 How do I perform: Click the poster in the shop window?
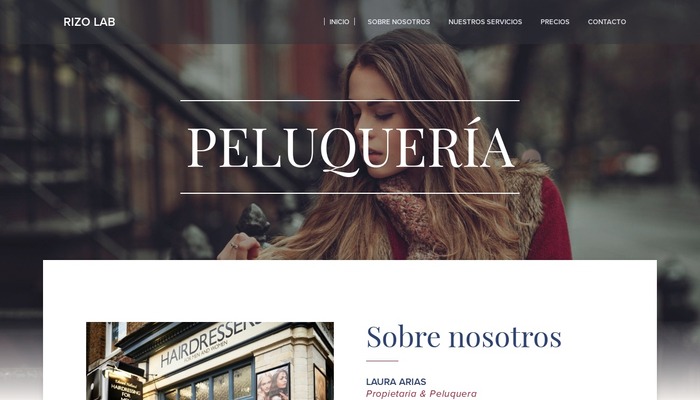(x=273, y=384)
